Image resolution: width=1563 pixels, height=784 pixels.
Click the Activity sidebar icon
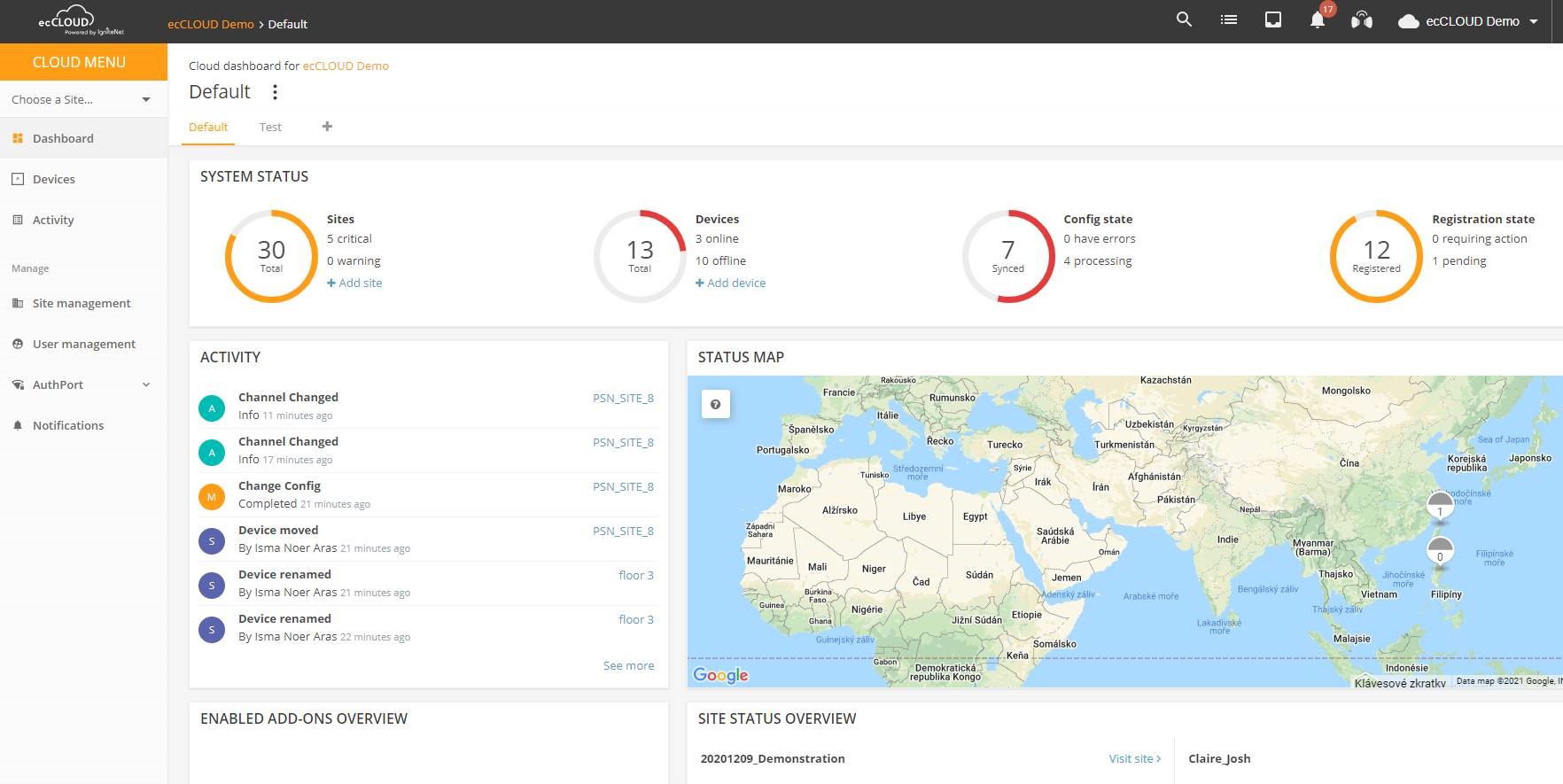click(x=18, y=220)
